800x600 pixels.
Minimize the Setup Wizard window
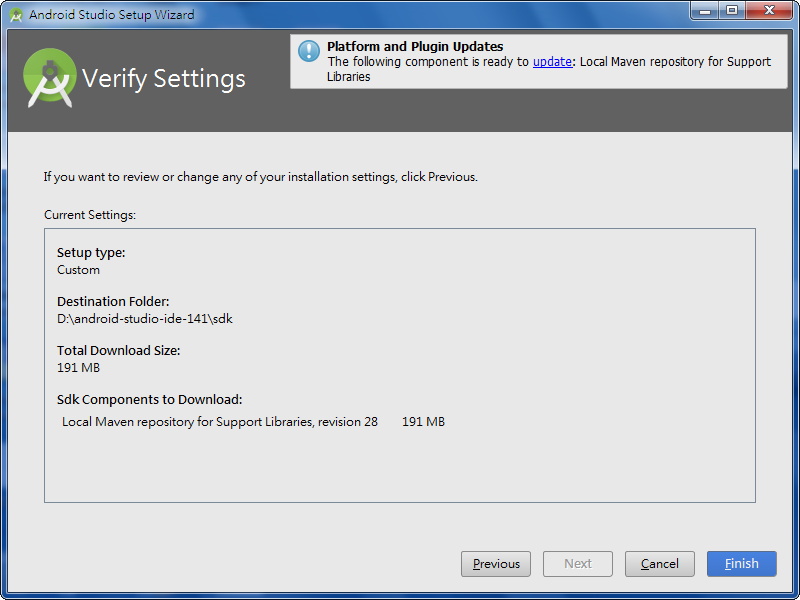coord(705,11)
